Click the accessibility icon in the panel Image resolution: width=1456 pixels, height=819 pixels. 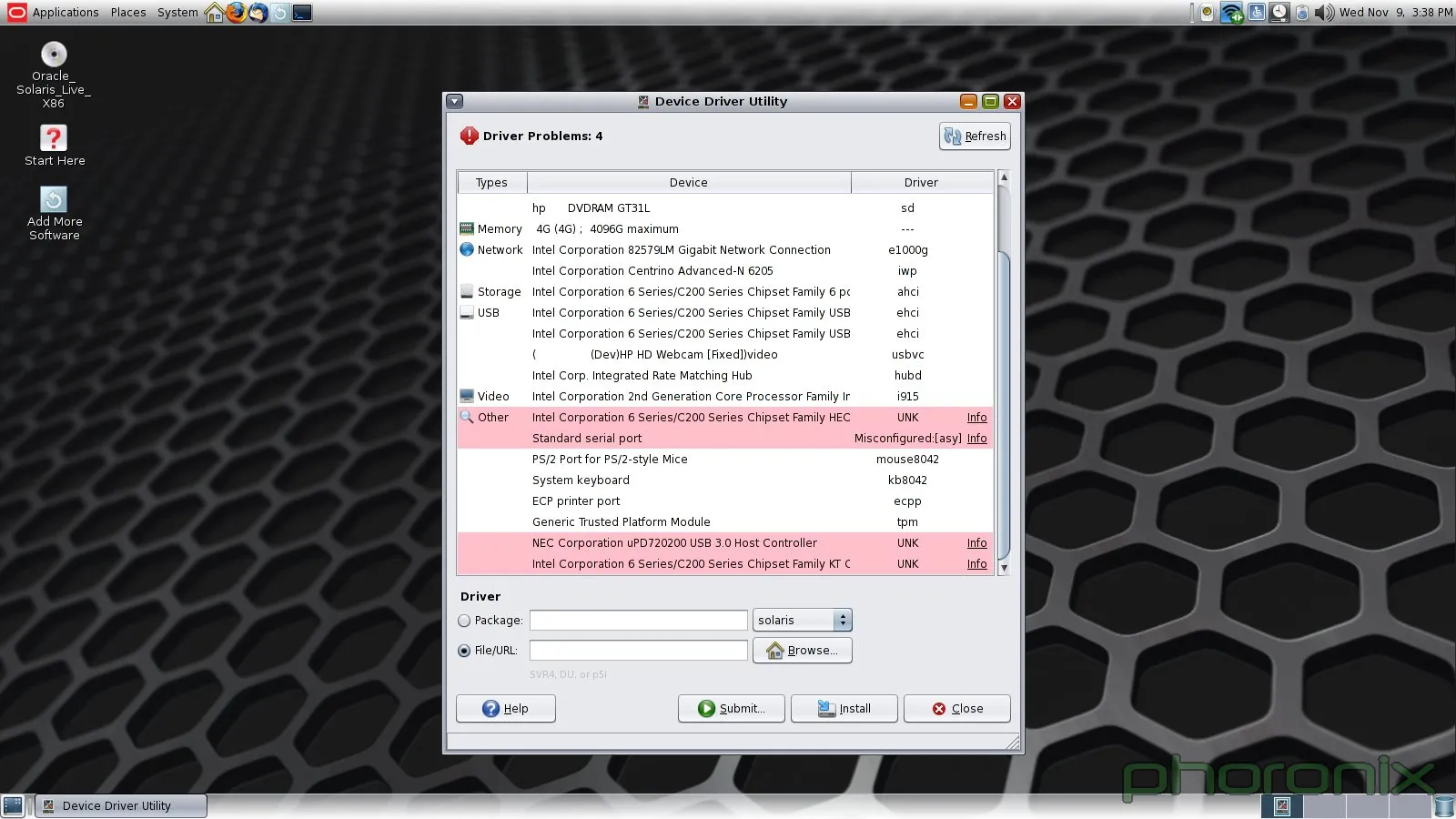pyautogui.click(x=1257, y=13)
